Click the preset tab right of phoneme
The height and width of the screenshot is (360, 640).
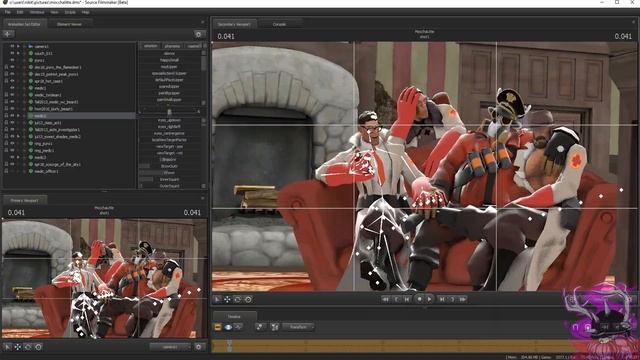[193, 46]
